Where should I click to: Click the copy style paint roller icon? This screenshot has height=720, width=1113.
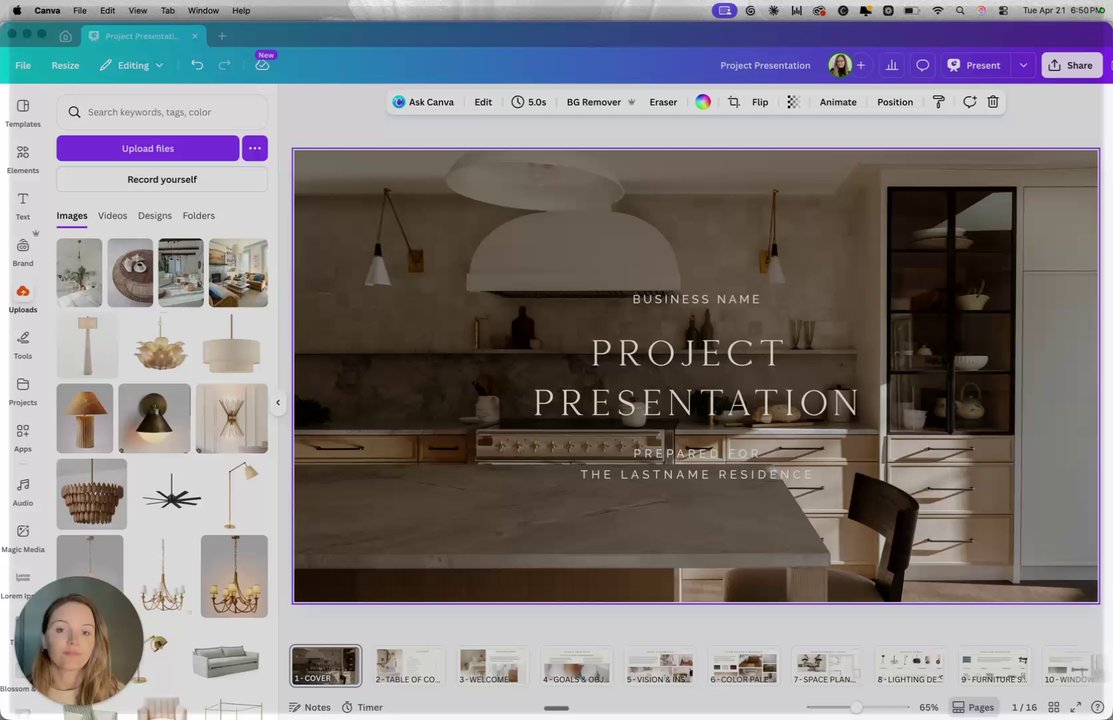[938, 102]
